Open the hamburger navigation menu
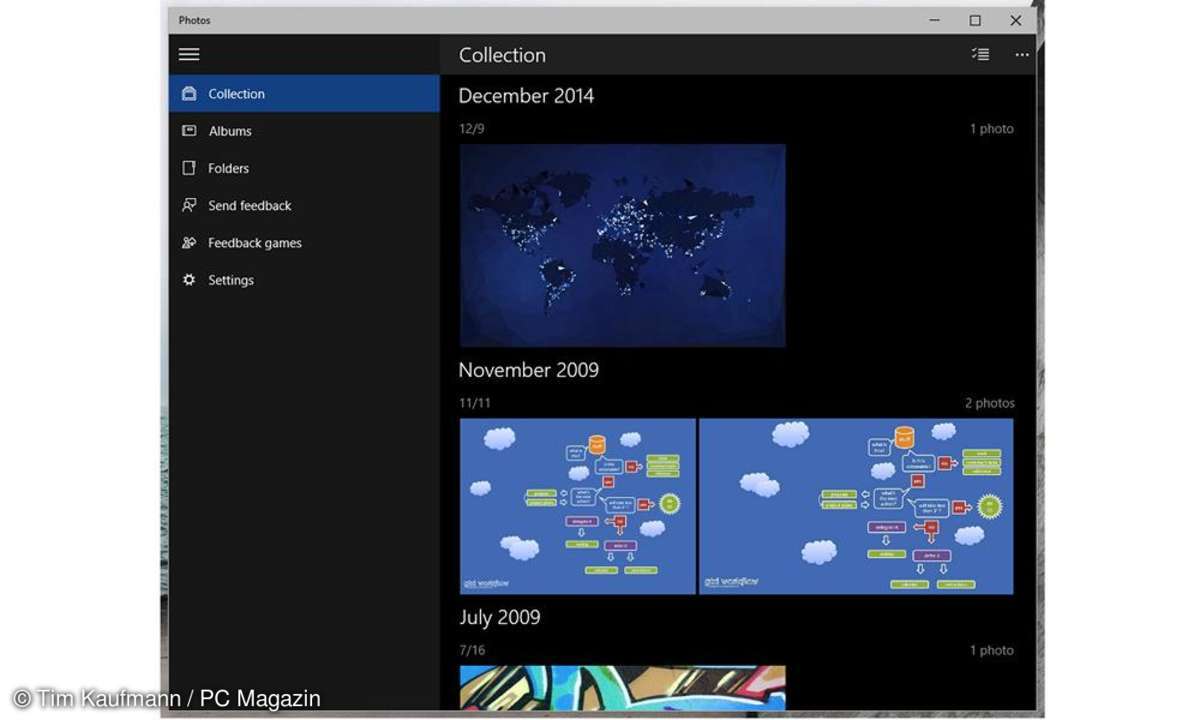 tap(189, 55)
